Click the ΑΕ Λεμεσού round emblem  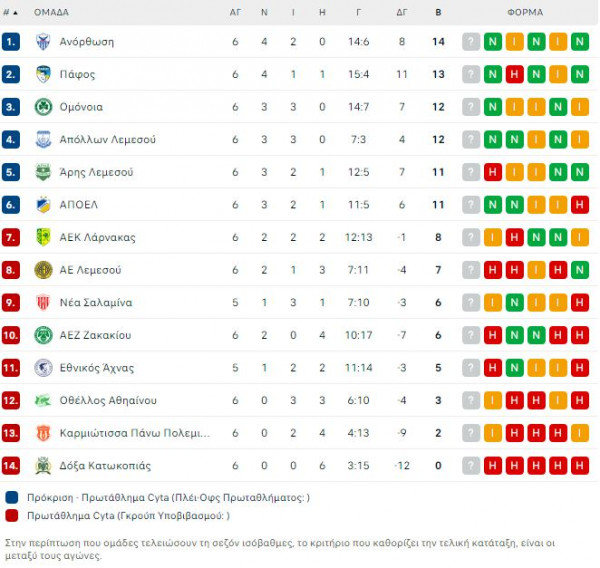click(x=43, y=270)
